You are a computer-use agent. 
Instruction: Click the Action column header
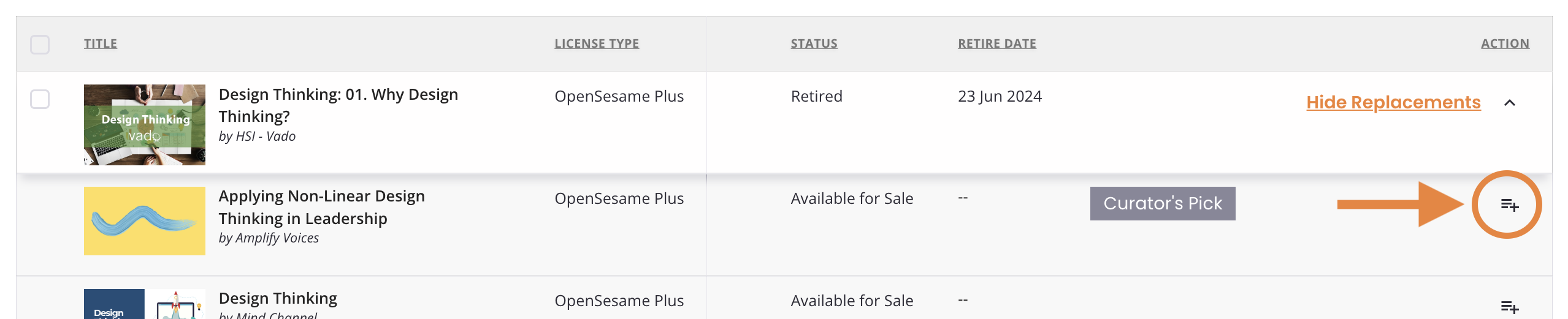point(1505,43)
